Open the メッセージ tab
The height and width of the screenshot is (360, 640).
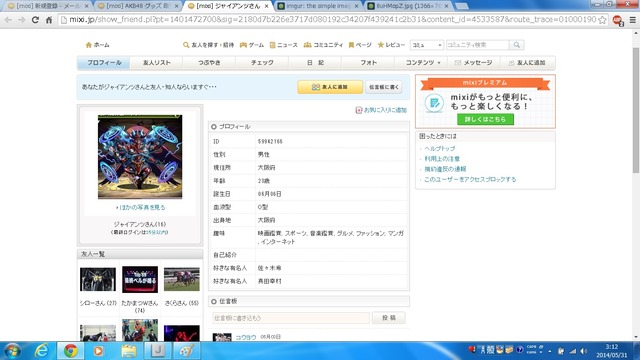(x=474, y=62)
